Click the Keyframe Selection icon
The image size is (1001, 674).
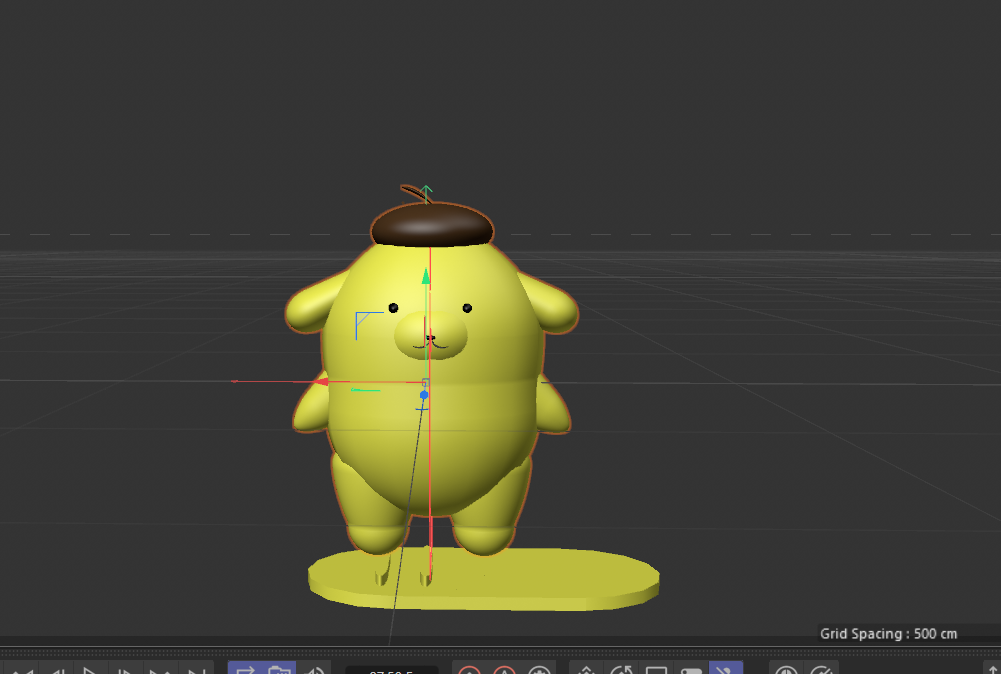click(x=540, y=669)
